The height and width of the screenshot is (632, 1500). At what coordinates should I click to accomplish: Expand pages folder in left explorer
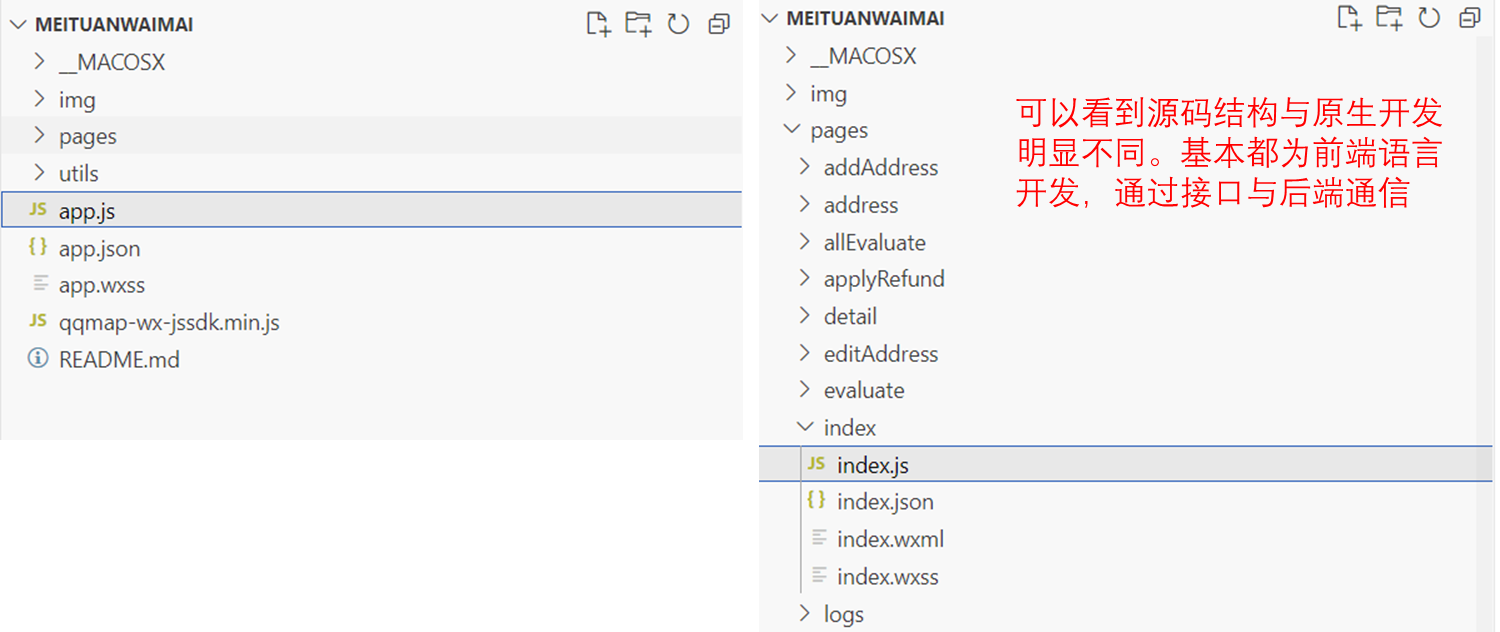[39, 136]
